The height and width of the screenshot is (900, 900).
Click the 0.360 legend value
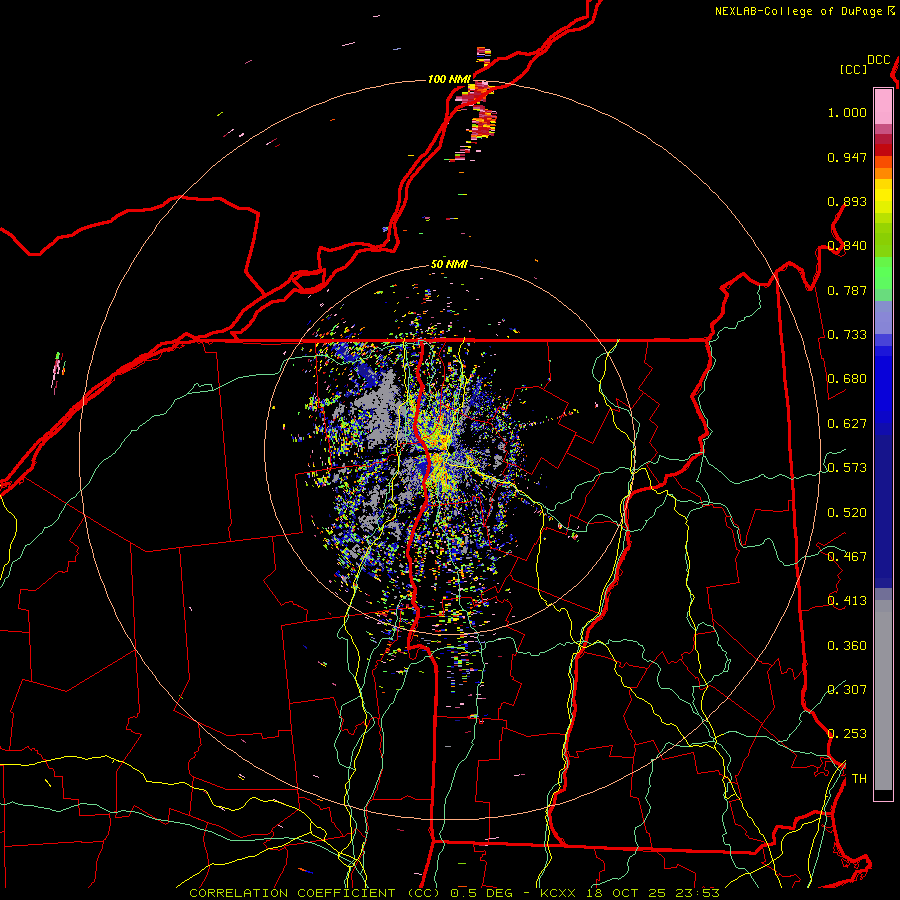tap(847, 646)
